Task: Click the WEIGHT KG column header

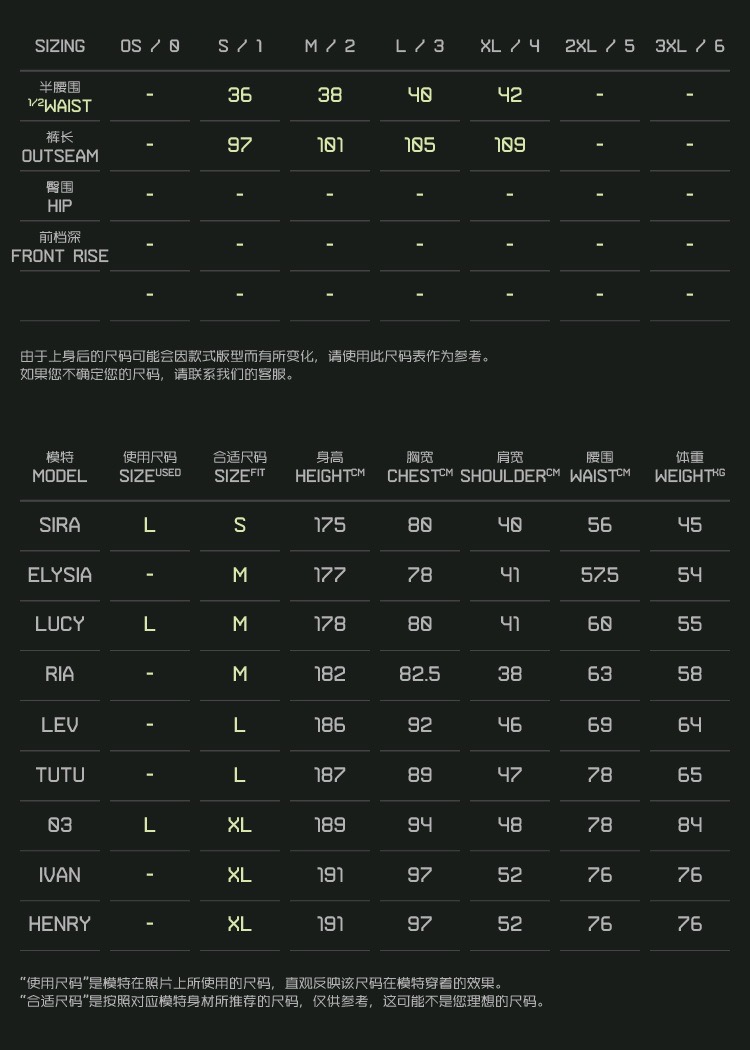Action: click(x=690, y=467)
